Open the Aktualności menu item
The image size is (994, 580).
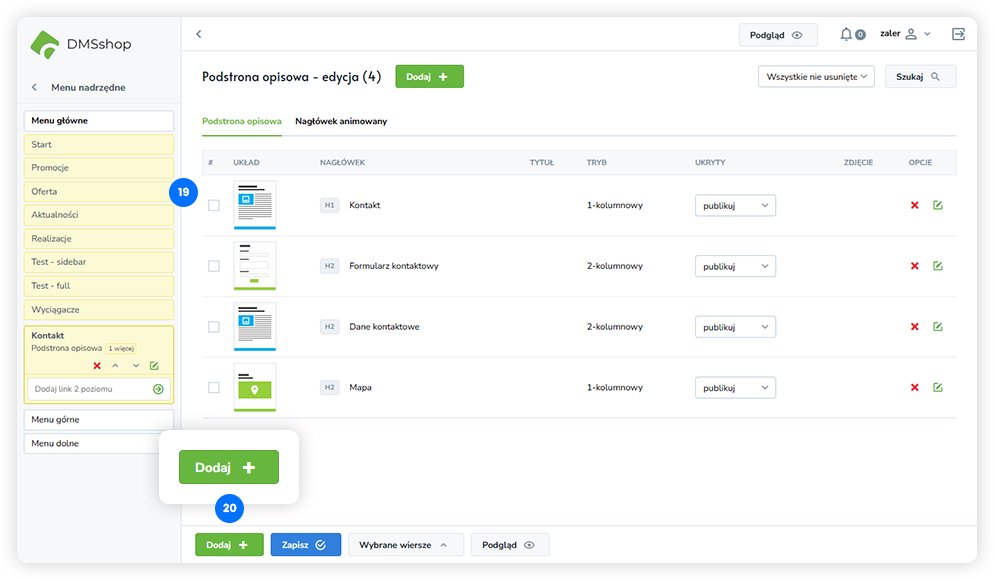pyautogui.click(x=99, y=215)
